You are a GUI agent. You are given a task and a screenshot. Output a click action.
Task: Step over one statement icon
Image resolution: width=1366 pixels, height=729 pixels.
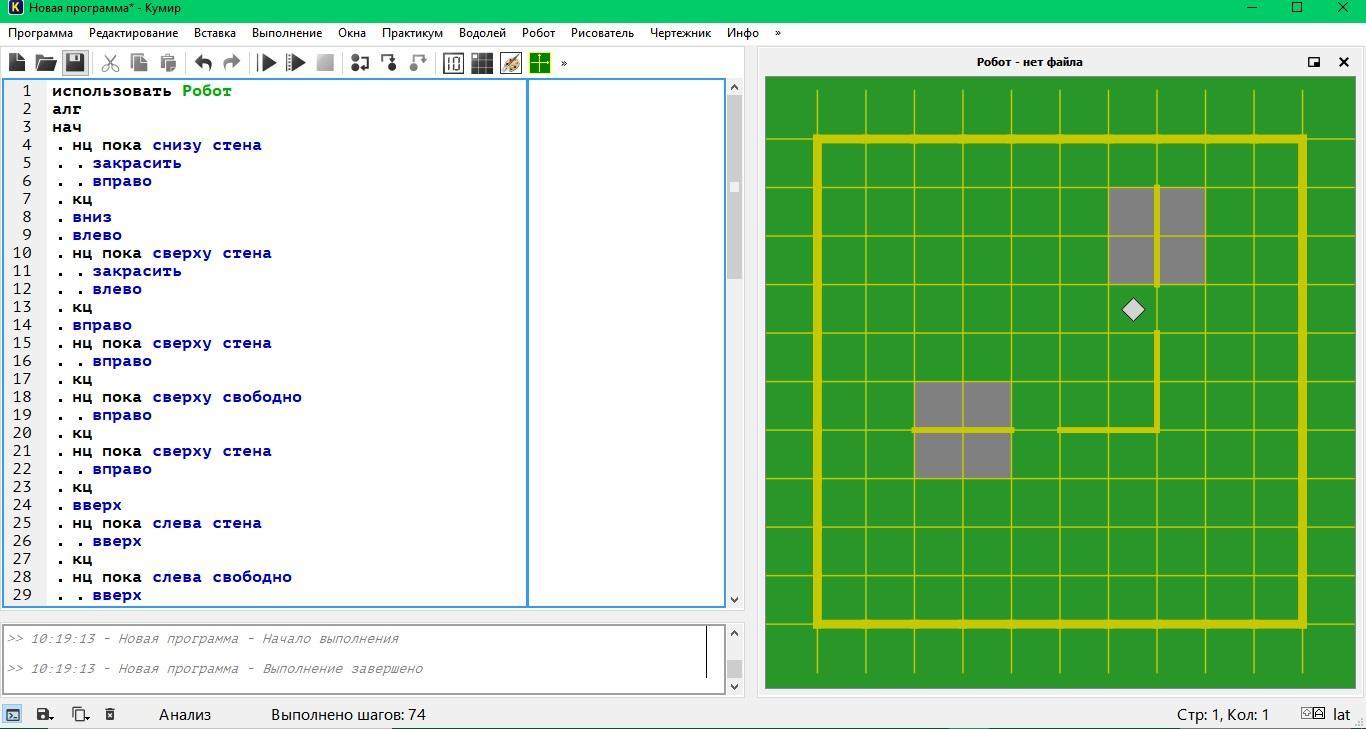pyautogui.click(x=360, y=63)
